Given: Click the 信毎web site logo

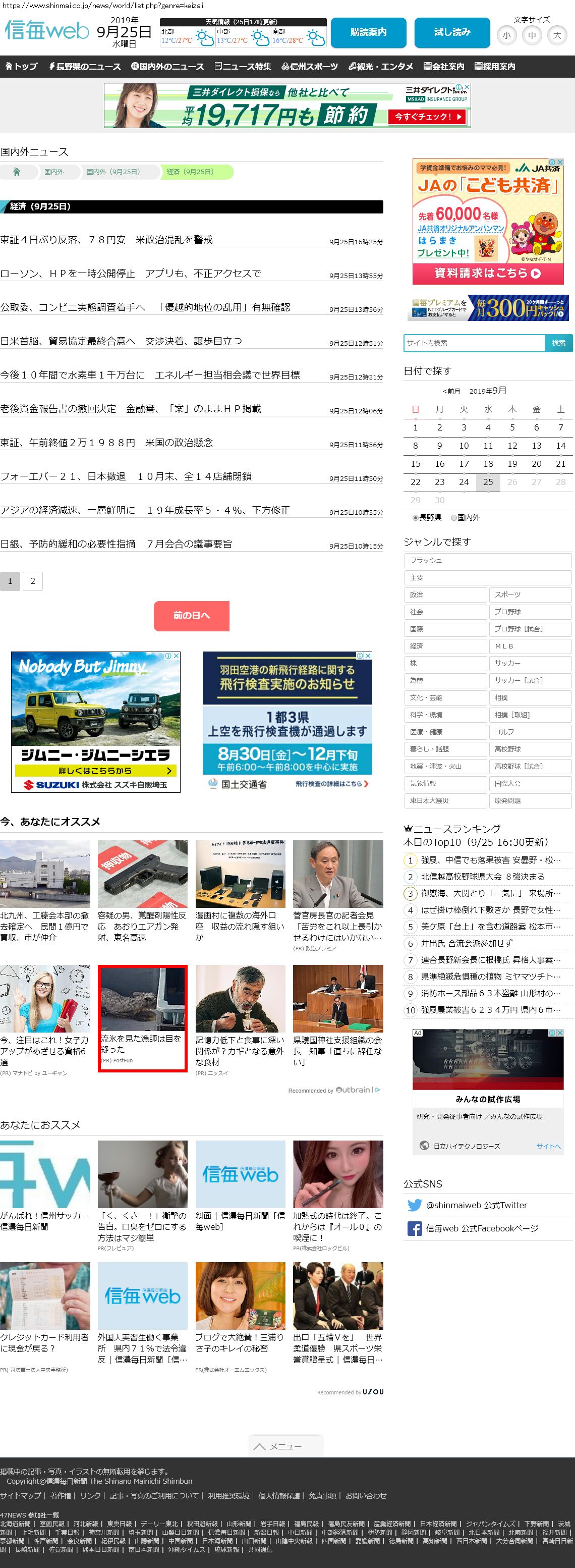Looking at the screenshot, I should [47, 30].
